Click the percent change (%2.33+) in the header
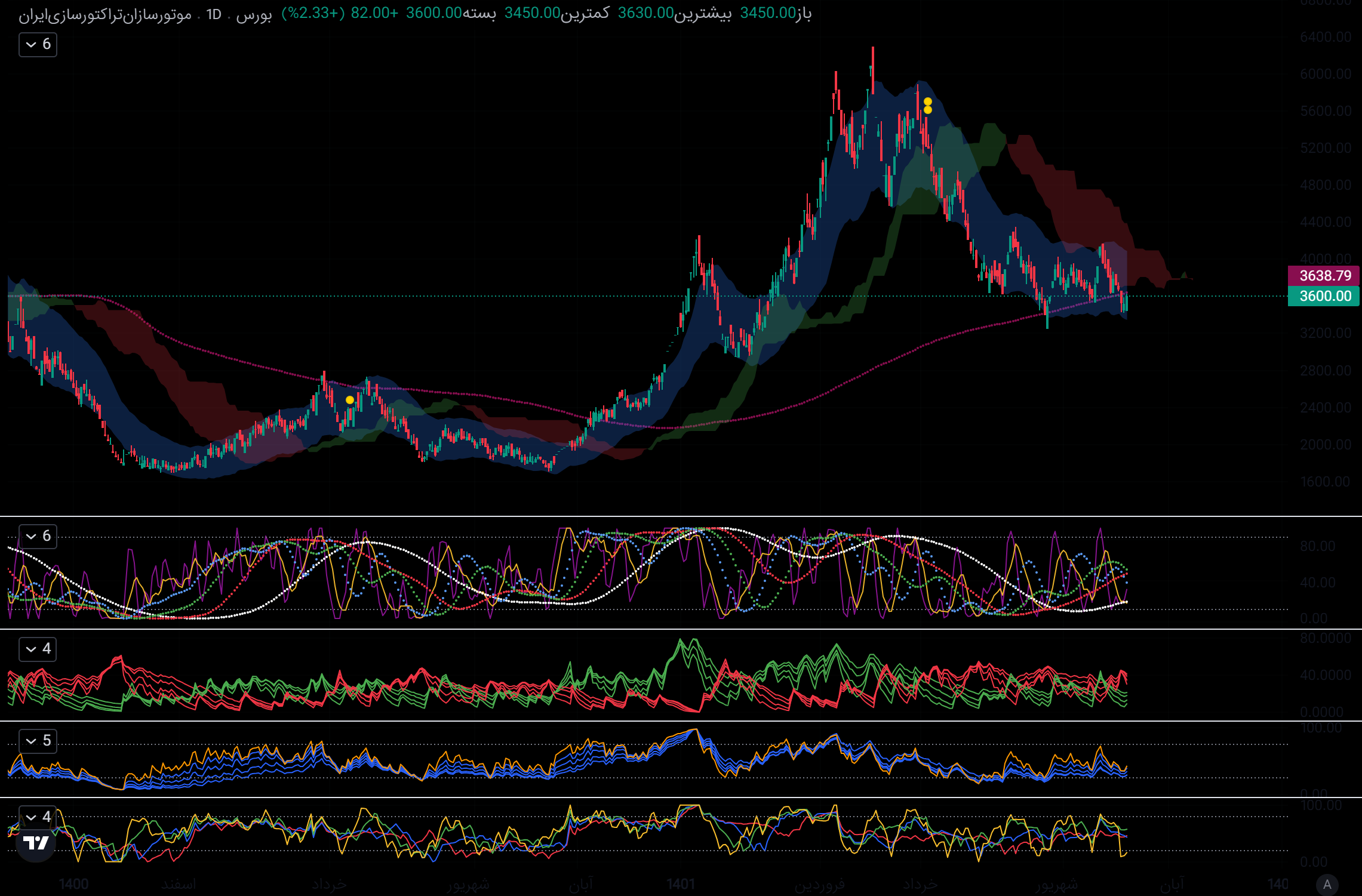This screenshot has height=896, width=1362. [x=313, y=13]
